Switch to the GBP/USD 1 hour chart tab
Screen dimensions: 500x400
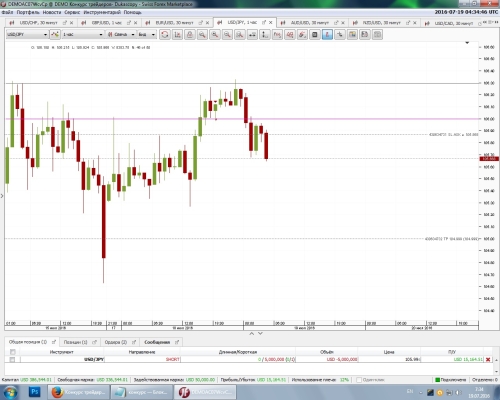coord(107,23)
